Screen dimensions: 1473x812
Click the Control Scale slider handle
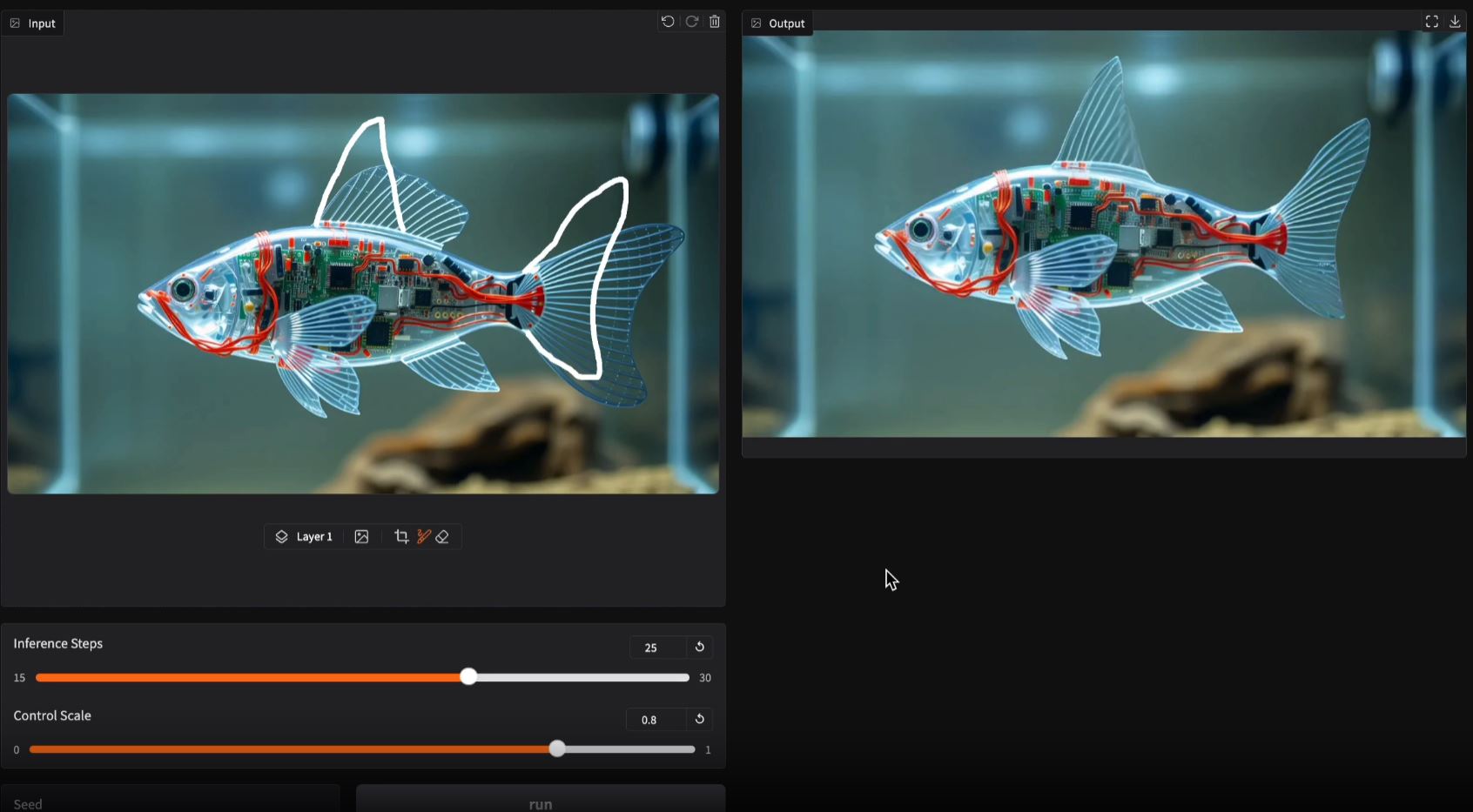(557, 749)
